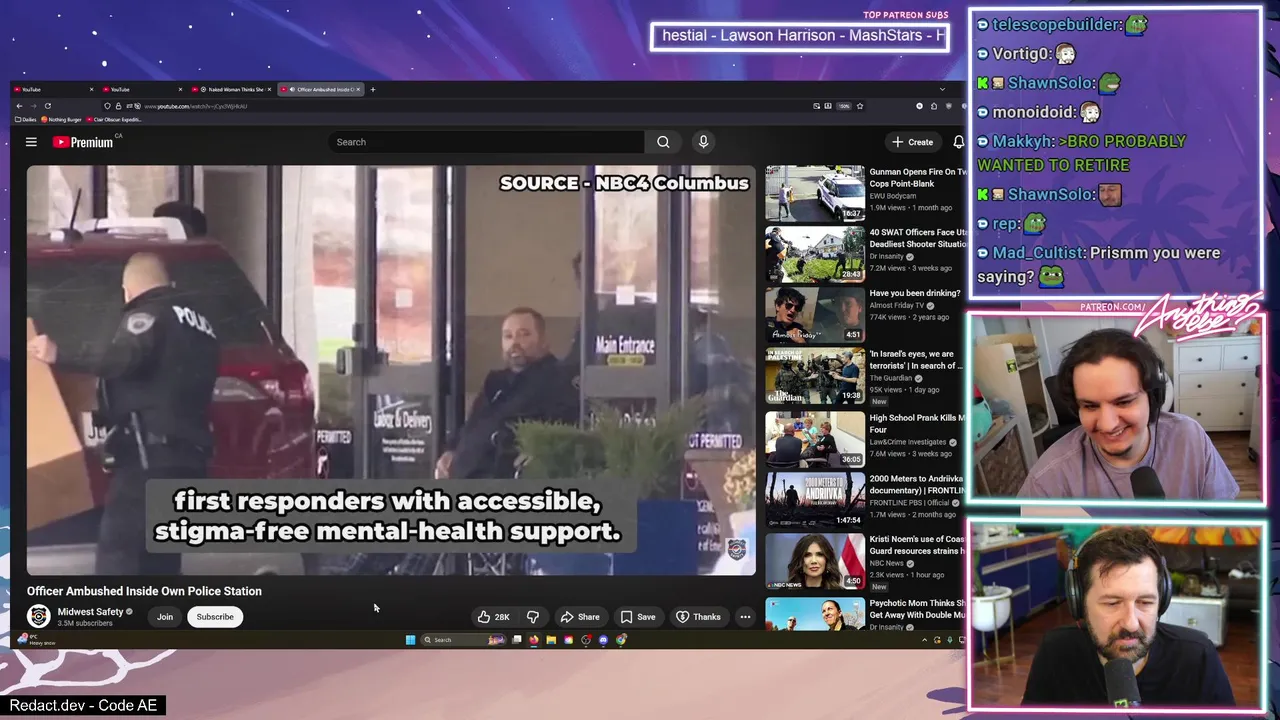Click the YouTube search magnifier button
Image resolution: width=1280 pixels, height=720 pixels.
(x=663, y=142)
